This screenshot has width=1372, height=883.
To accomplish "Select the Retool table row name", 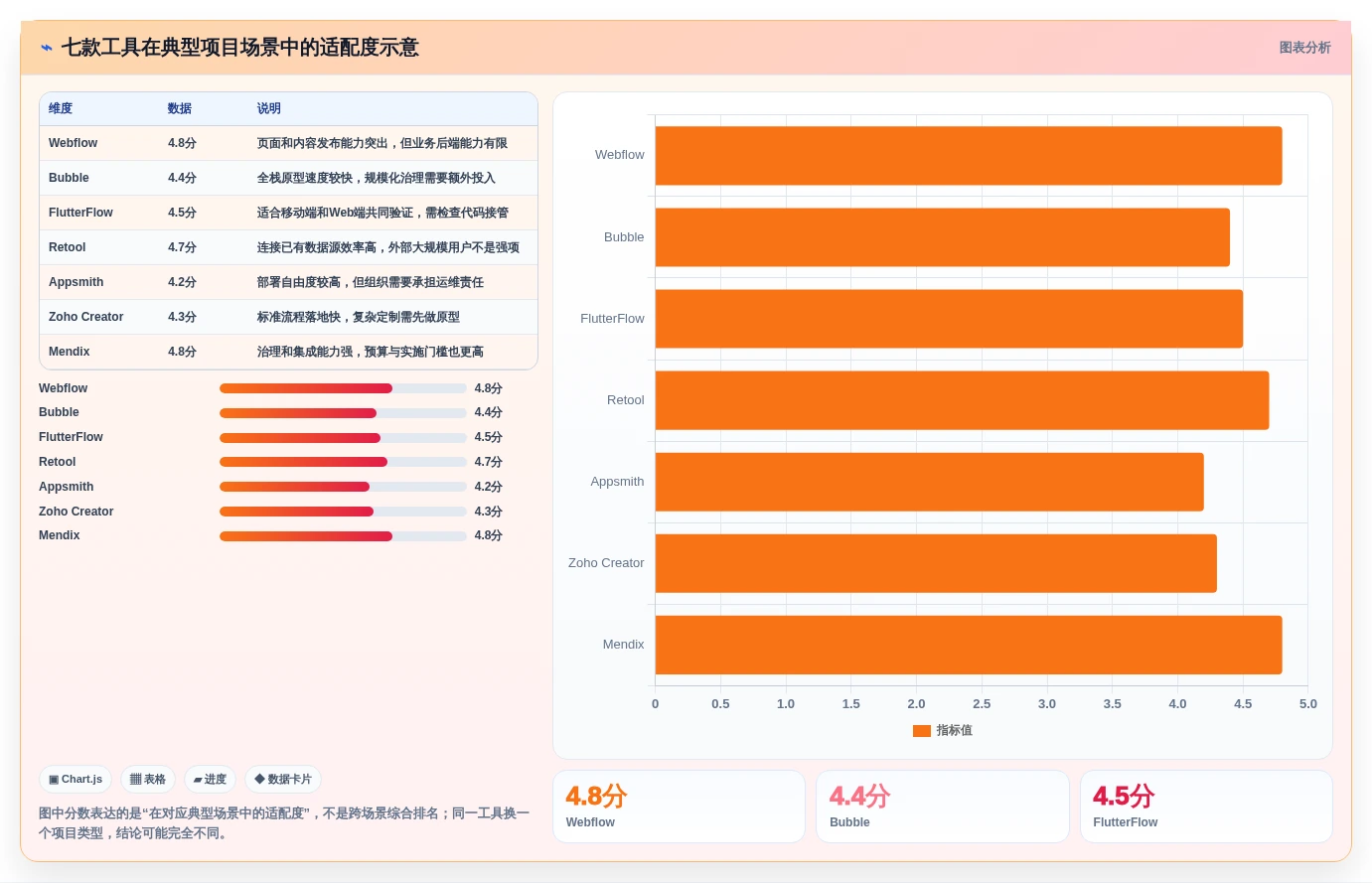I will tap(68, 247).
